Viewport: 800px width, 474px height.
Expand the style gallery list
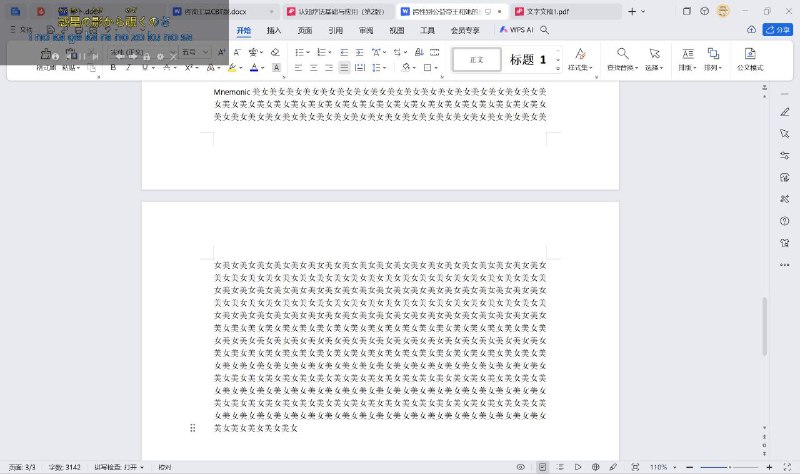pos(558,68)
